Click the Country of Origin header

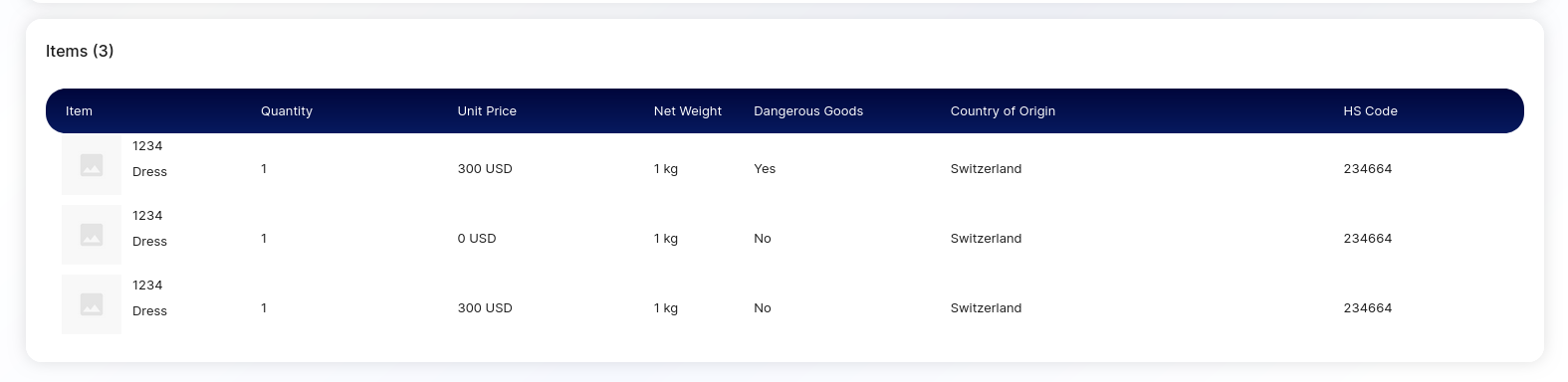[x=1003, y=111]
